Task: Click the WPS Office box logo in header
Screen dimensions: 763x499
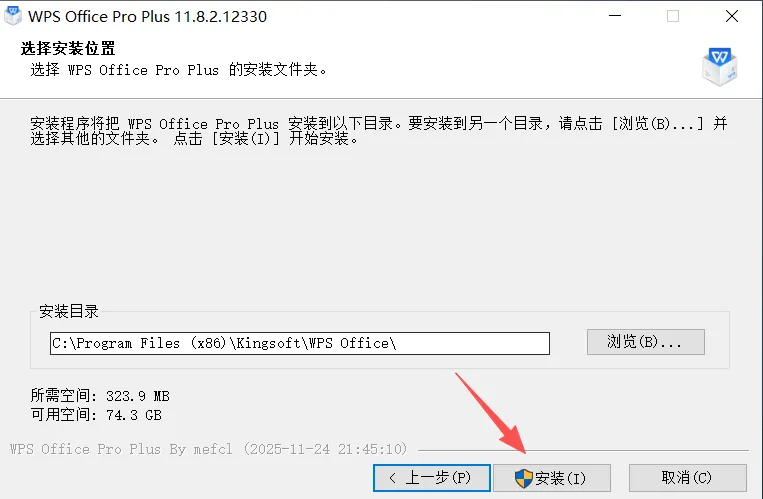Action: point(720,67)
